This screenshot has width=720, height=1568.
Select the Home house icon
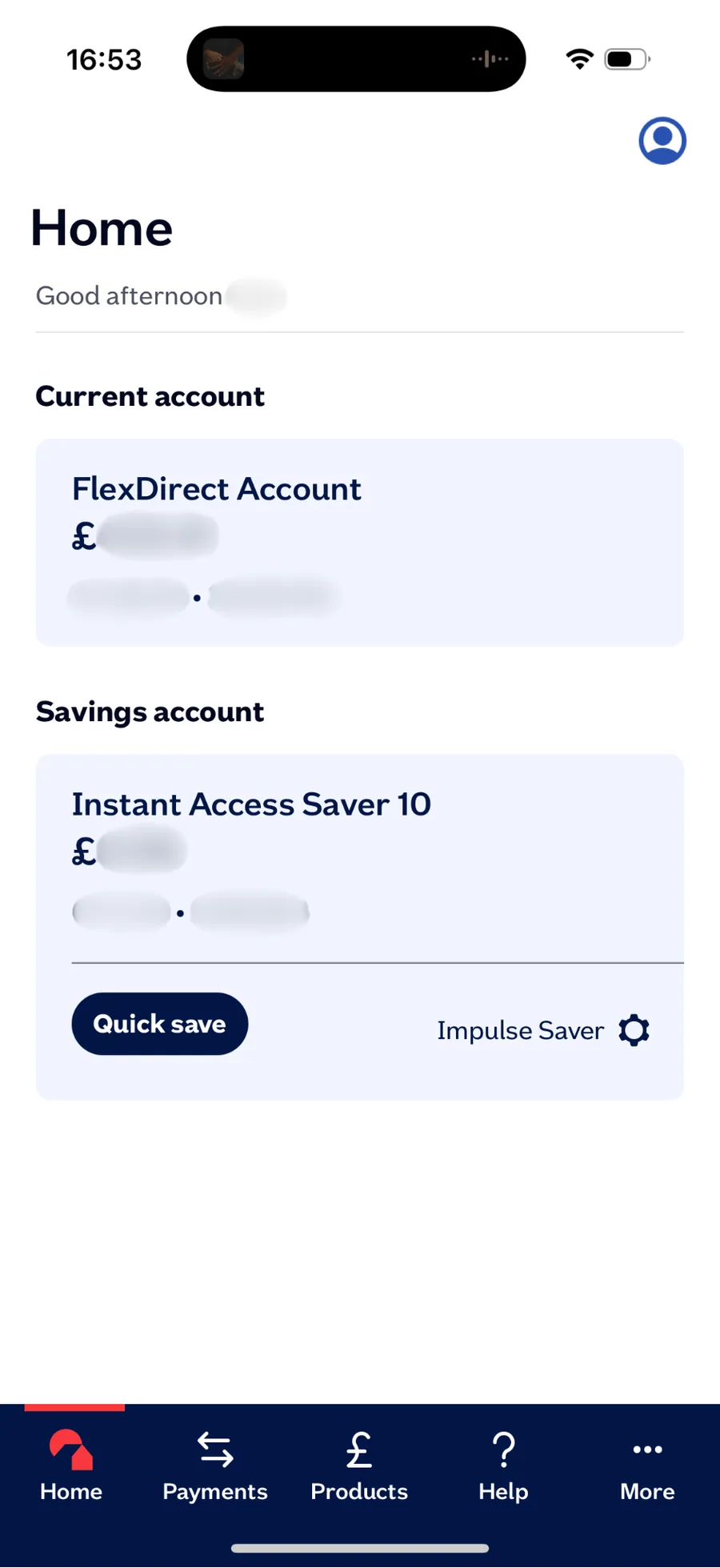click(70, 1449)
